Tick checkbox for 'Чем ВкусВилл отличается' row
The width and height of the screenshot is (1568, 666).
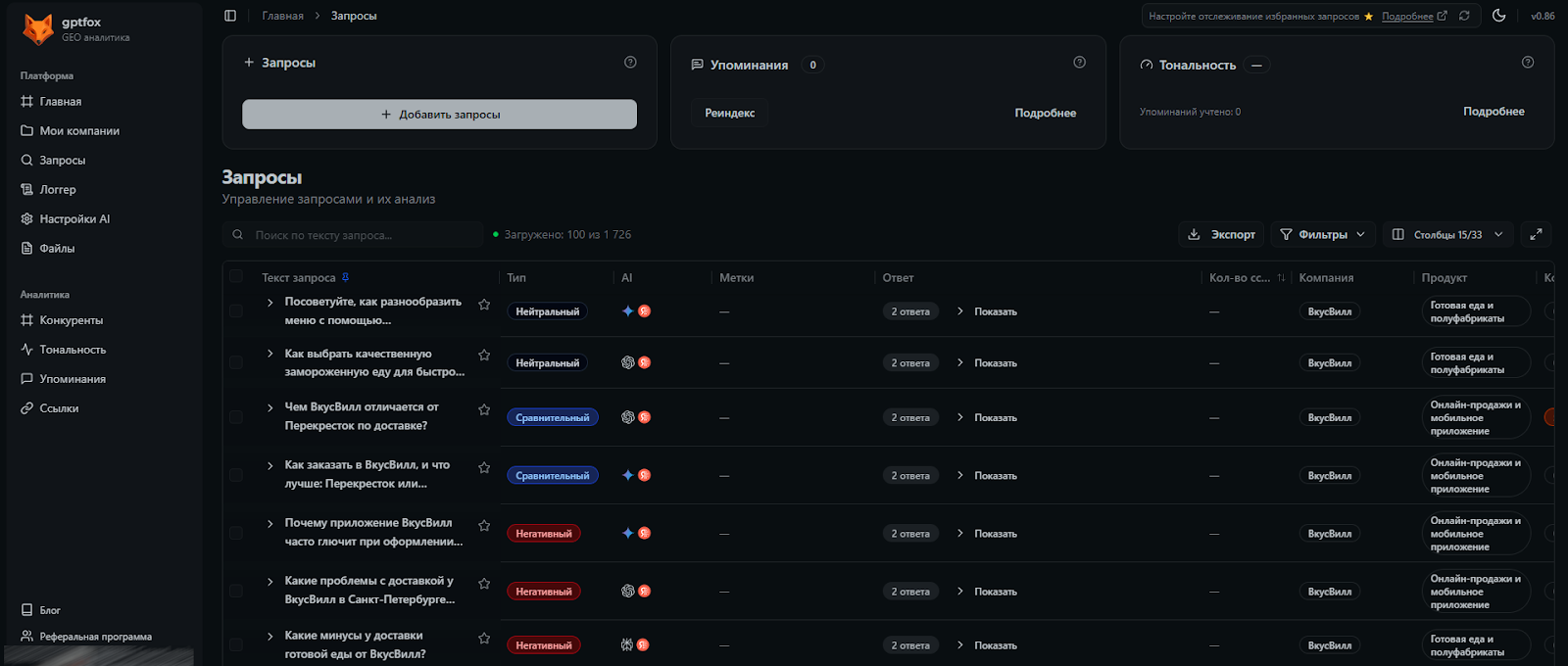236,417
